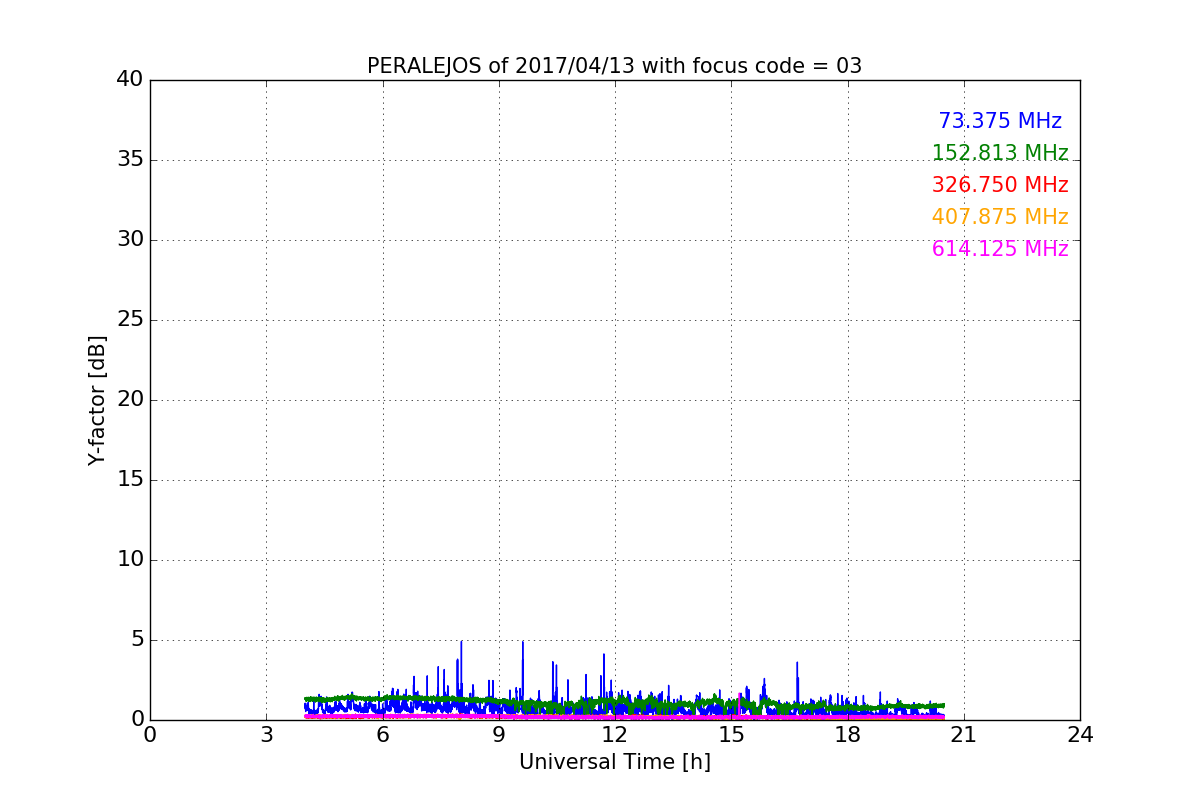Viewport: 1200px width, 800px height.
Task: Click the x-axis tick label 24
Action: pos(1080,734)
